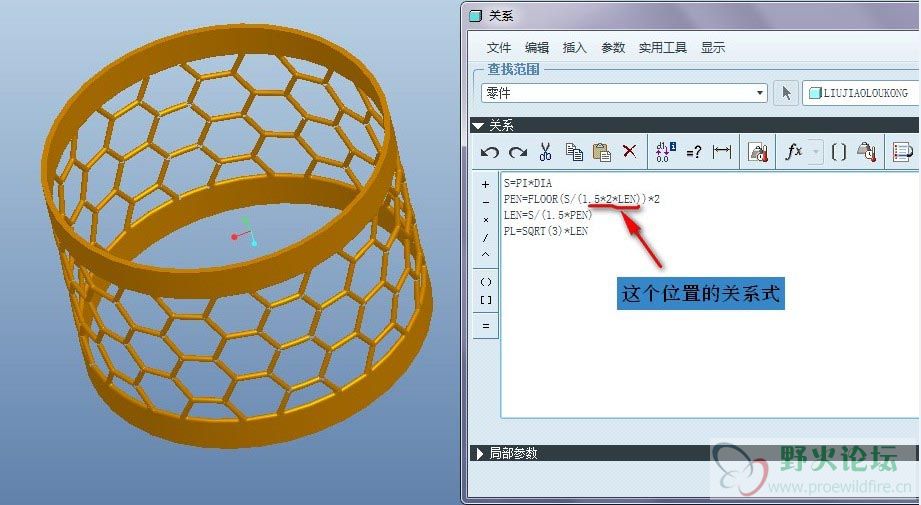Image resolution: width=921 pixels, height=505 pixels.
Task: Show dimension on screen with arrow tool
Action: [722, 152]
